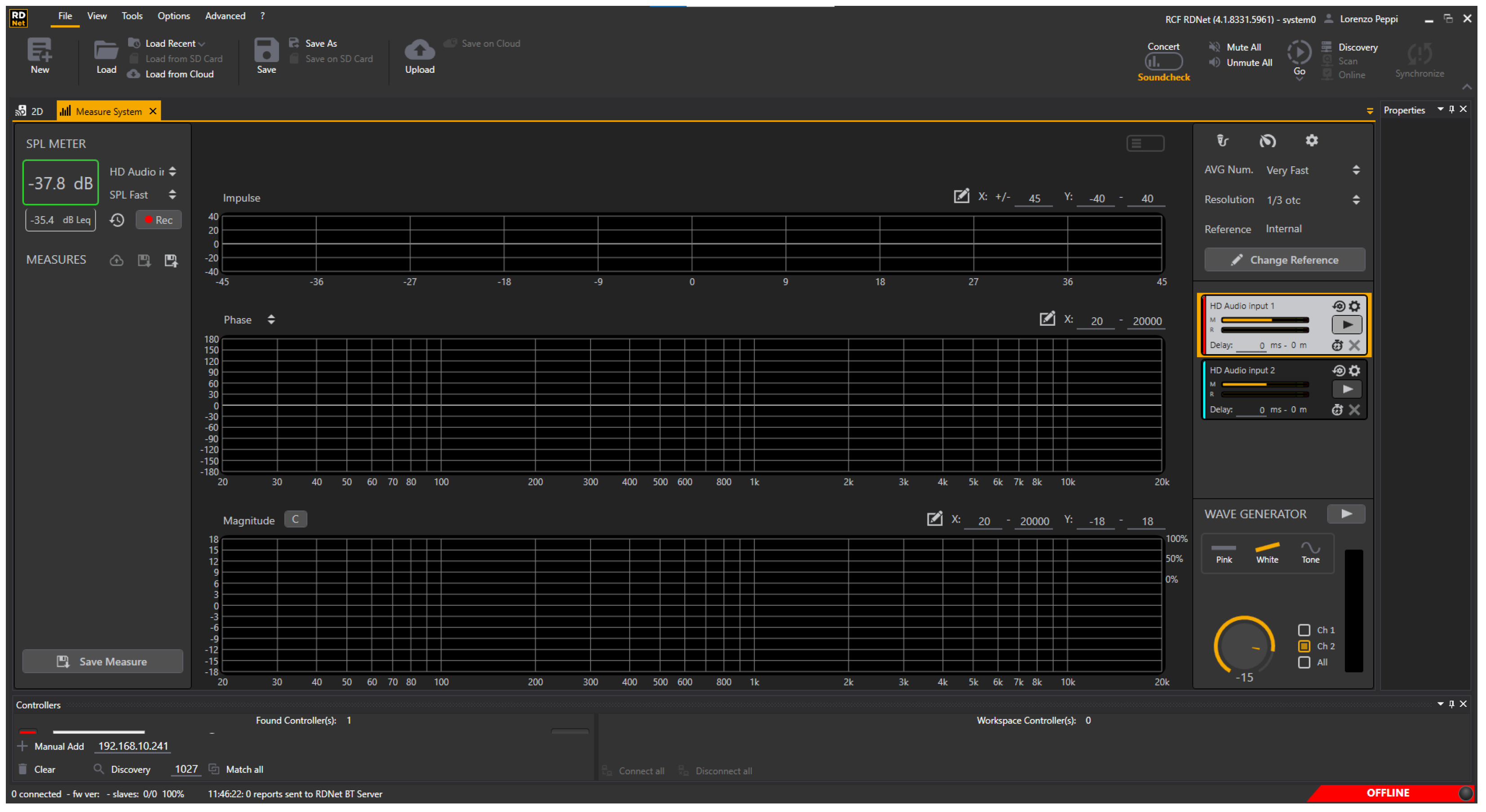Click Go play icon in toolbar
Image resolution: width=1486 pixels, height=812 pixels.
click(1299, 53)
